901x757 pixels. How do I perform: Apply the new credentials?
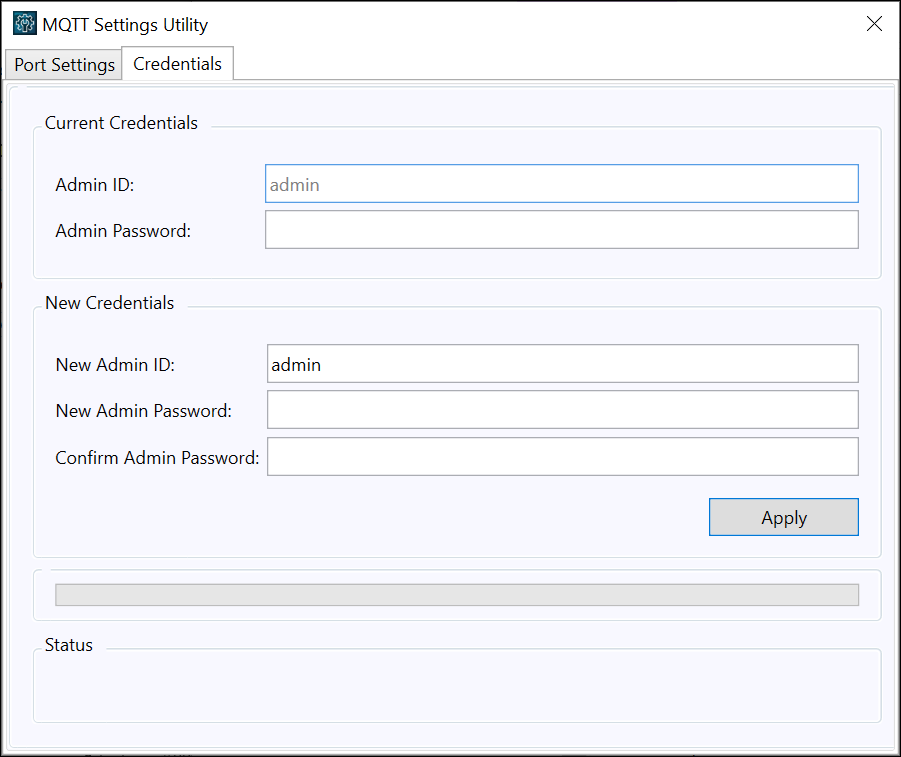[784, 517]
